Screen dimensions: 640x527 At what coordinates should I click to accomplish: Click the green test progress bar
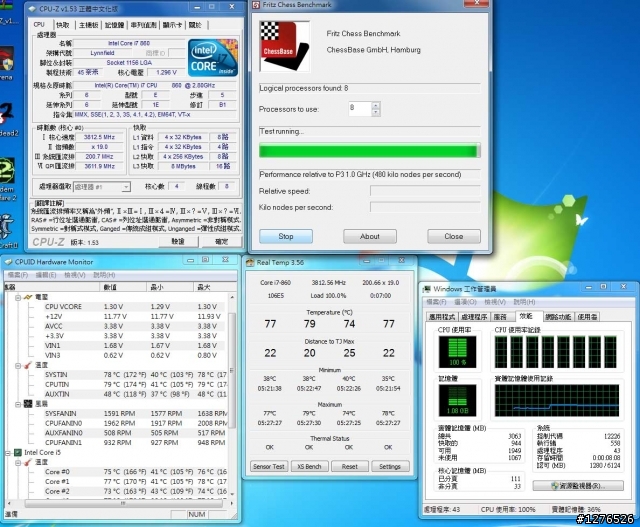point(369,151)
